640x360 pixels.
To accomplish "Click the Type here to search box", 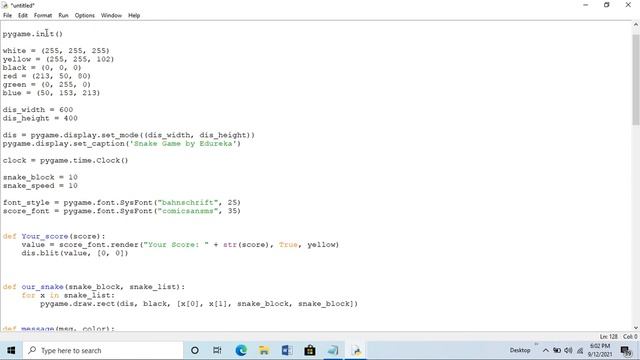I will pos(102,350).
